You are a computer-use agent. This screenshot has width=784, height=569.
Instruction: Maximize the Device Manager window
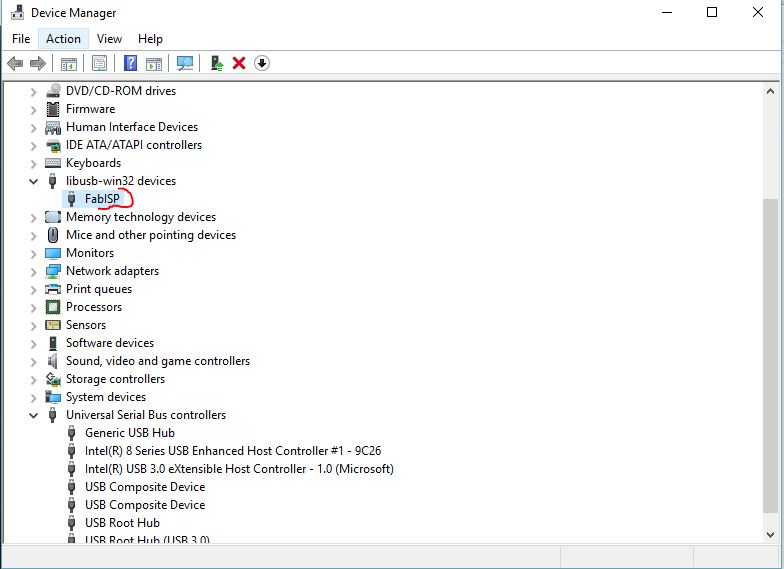(x=712, y=12)
